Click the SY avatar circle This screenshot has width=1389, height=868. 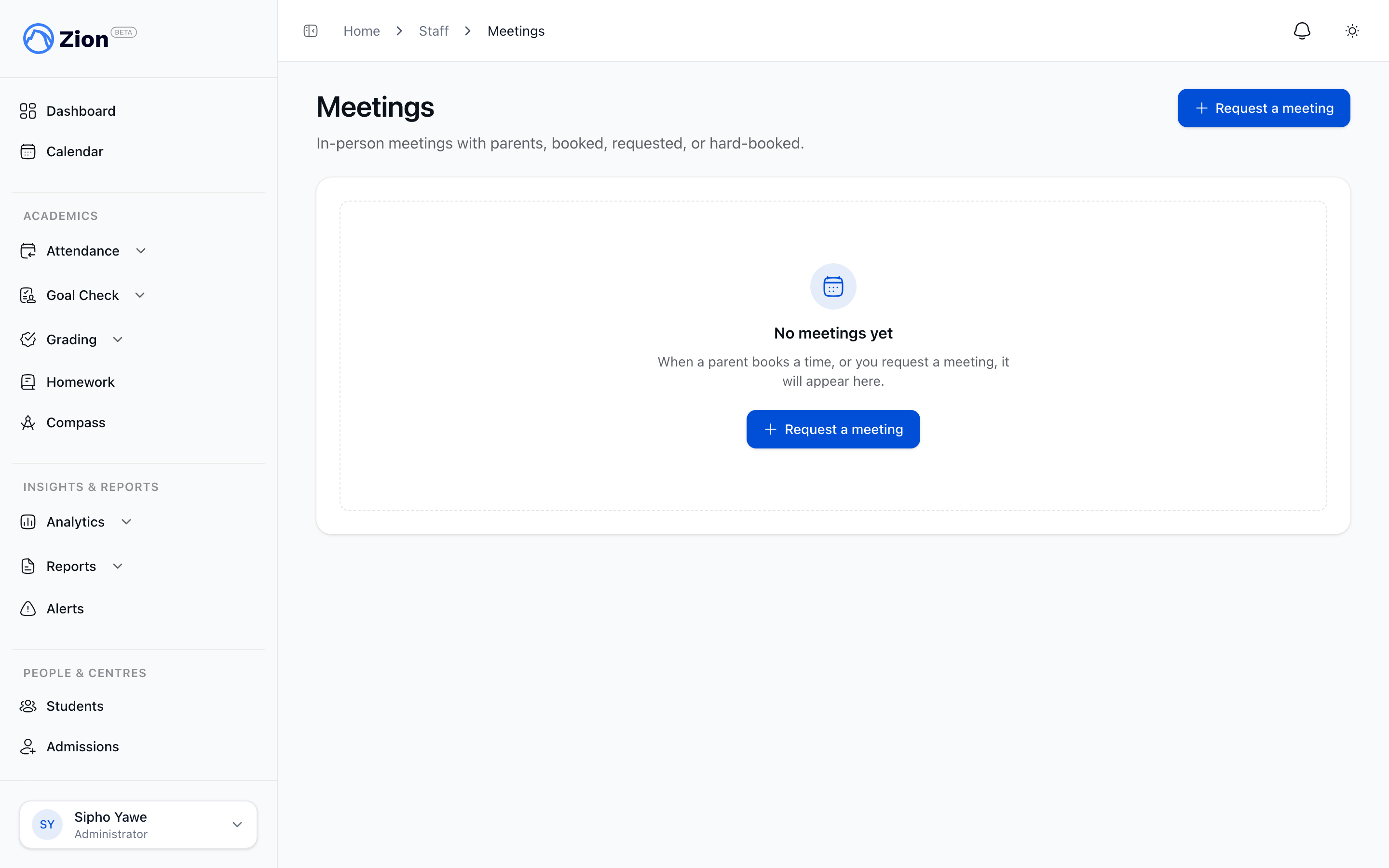pyautogui.click(x=47, y=825)
